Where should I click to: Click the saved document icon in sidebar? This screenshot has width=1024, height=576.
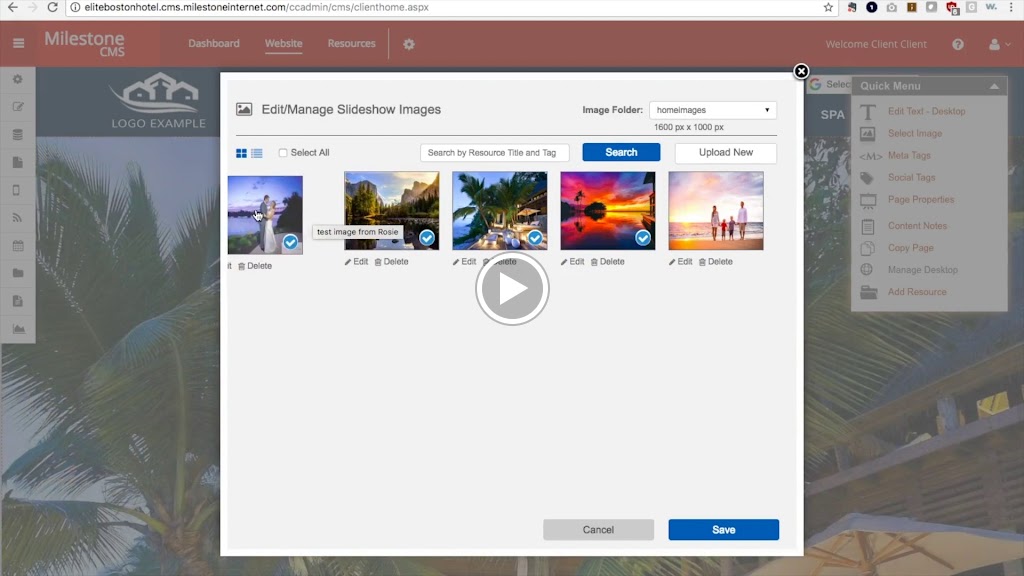tap(18, 301)
